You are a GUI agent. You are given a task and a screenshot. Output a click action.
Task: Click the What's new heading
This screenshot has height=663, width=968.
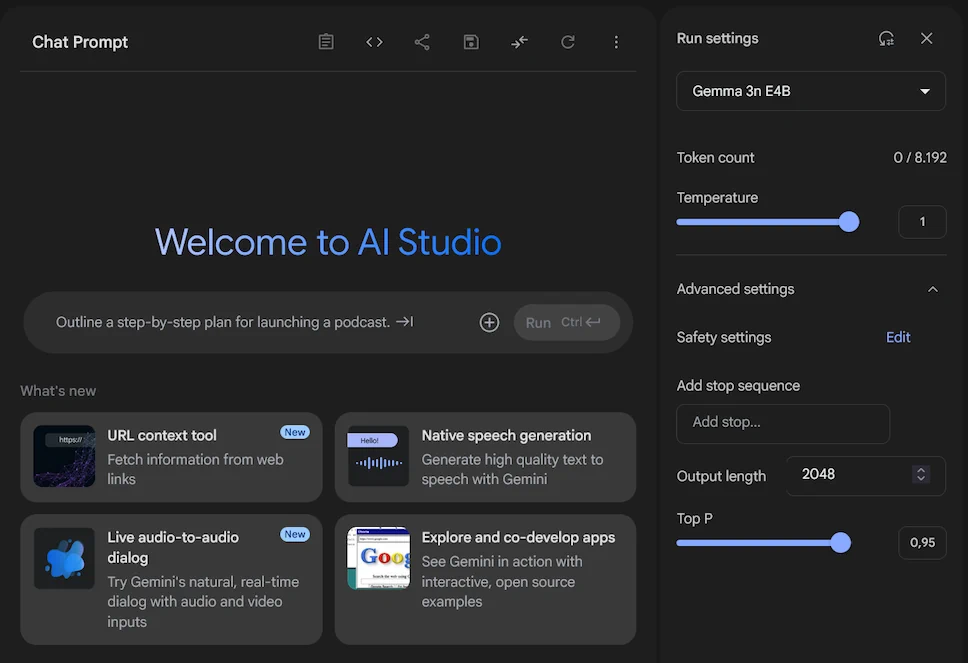pyautogui.click(x=58, y=391)
